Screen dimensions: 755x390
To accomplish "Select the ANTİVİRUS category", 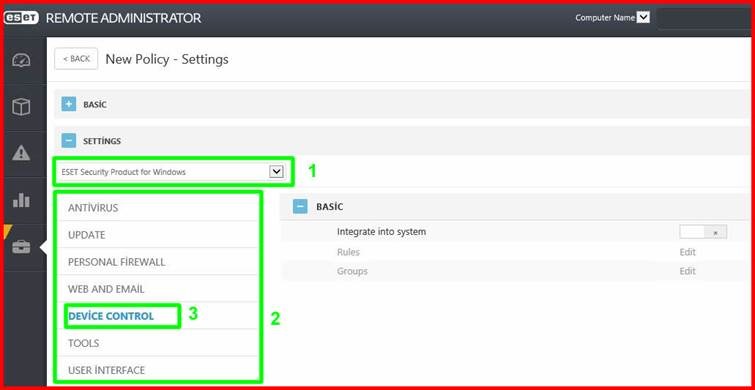I will (x=158, y=208).
